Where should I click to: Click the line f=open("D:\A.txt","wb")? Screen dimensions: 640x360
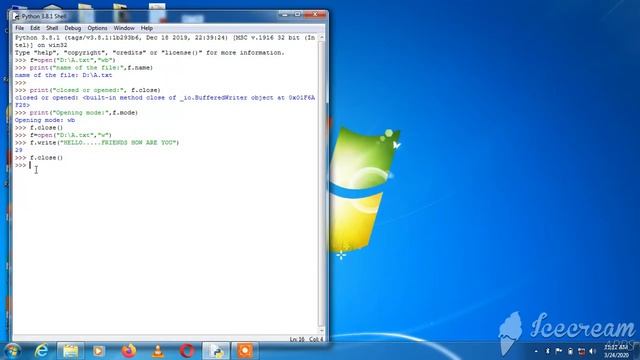point(65,60)
